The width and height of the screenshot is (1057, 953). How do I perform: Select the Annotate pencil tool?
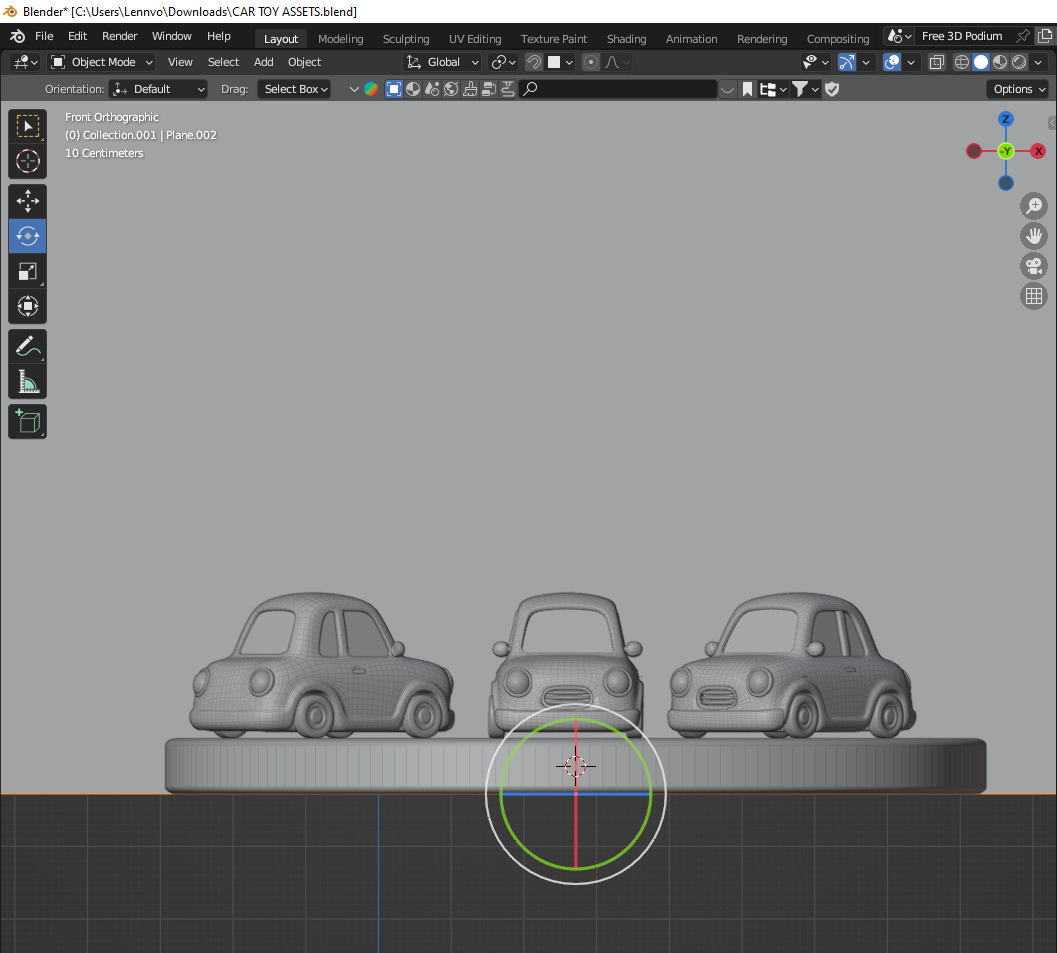28,346
